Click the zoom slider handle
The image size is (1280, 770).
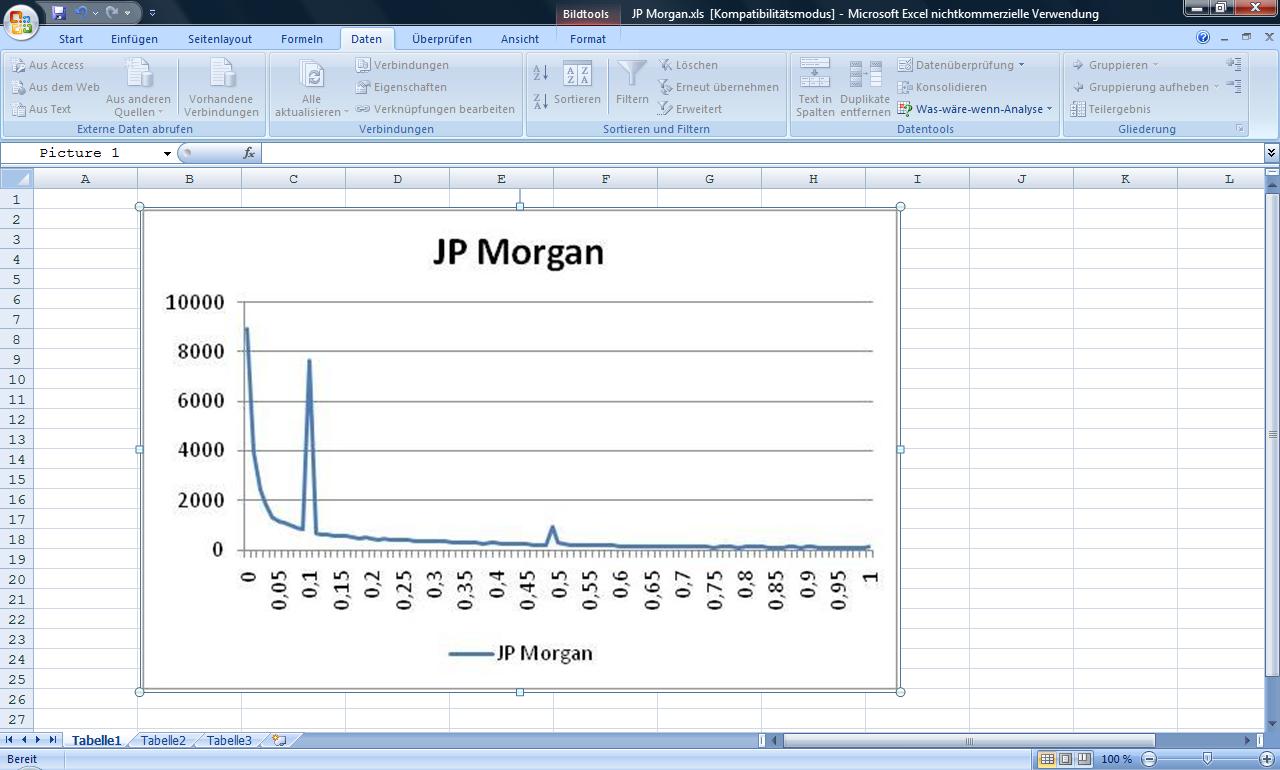(x=1207, y=760)
